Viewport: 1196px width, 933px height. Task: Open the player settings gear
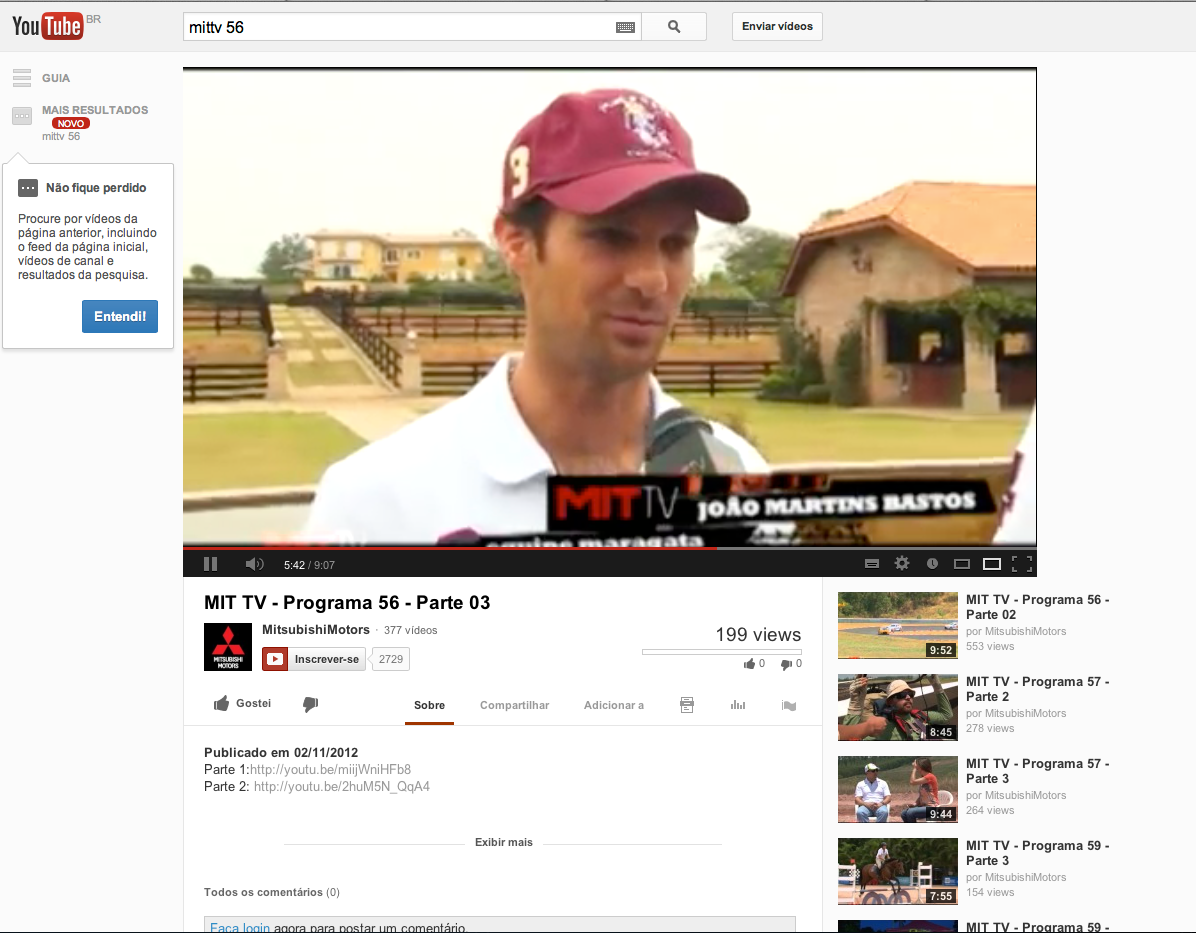point(902,563)
